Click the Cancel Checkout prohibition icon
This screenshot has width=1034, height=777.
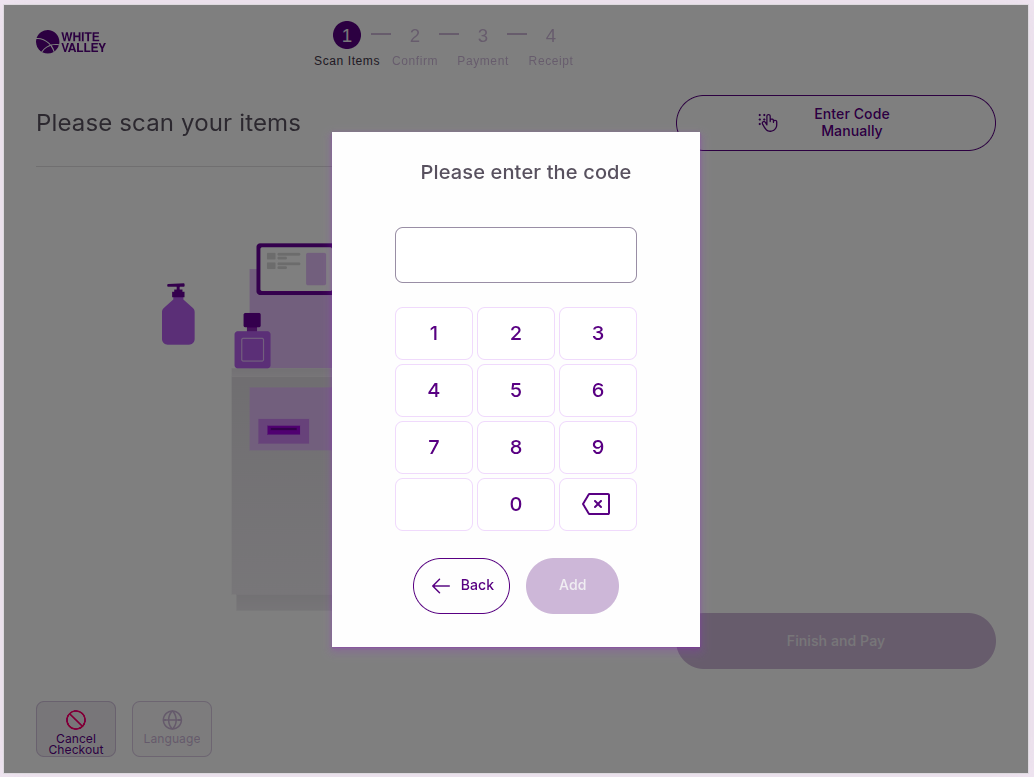(x=76, y=720)
